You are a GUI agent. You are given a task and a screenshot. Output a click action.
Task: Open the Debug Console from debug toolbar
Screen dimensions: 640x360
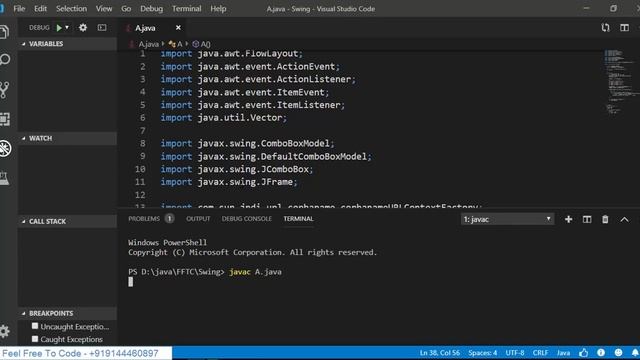pos(102,27)
